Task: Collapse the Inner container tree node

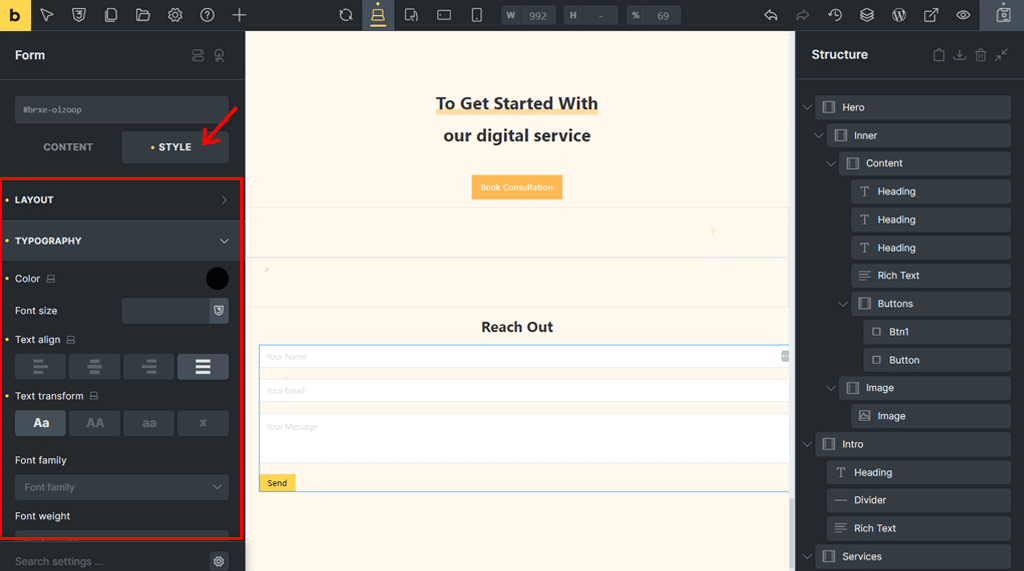Action: [x=819, y=135]
